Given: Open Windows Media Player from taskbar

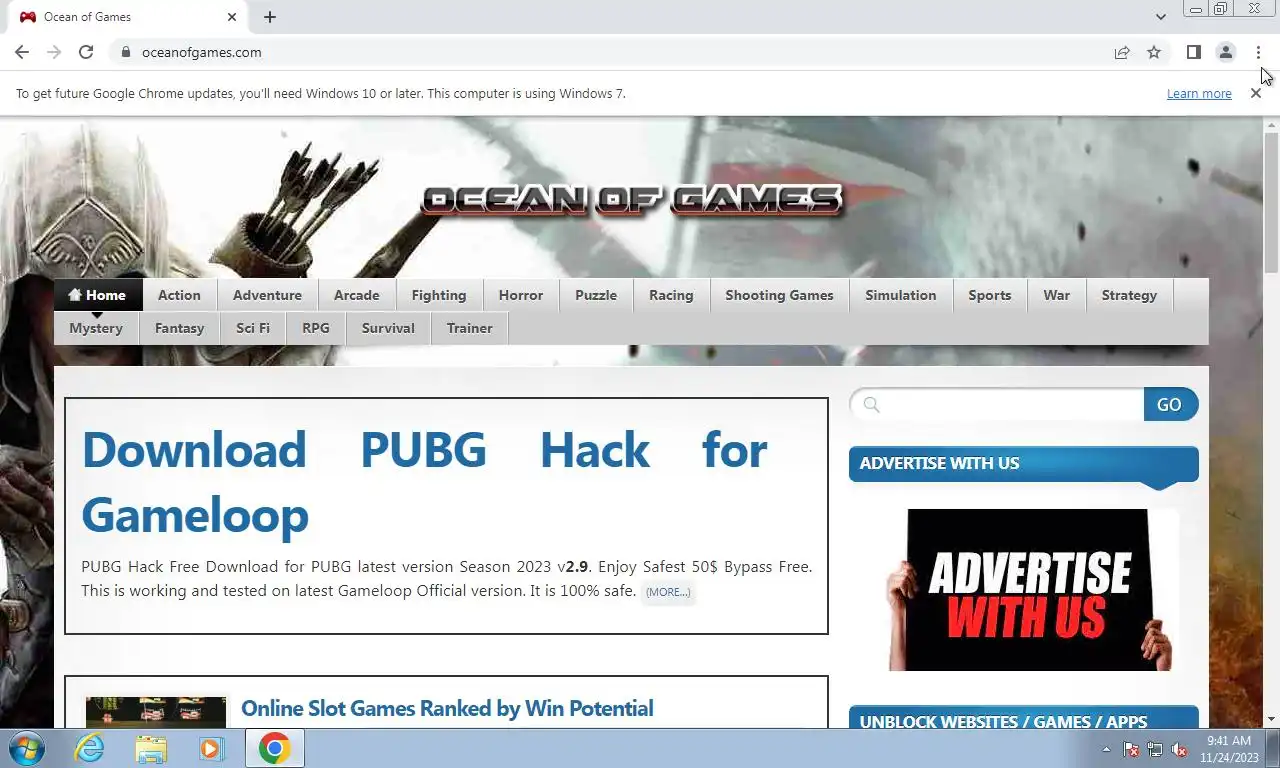Looking at the screenshot, I should point(211,748).
